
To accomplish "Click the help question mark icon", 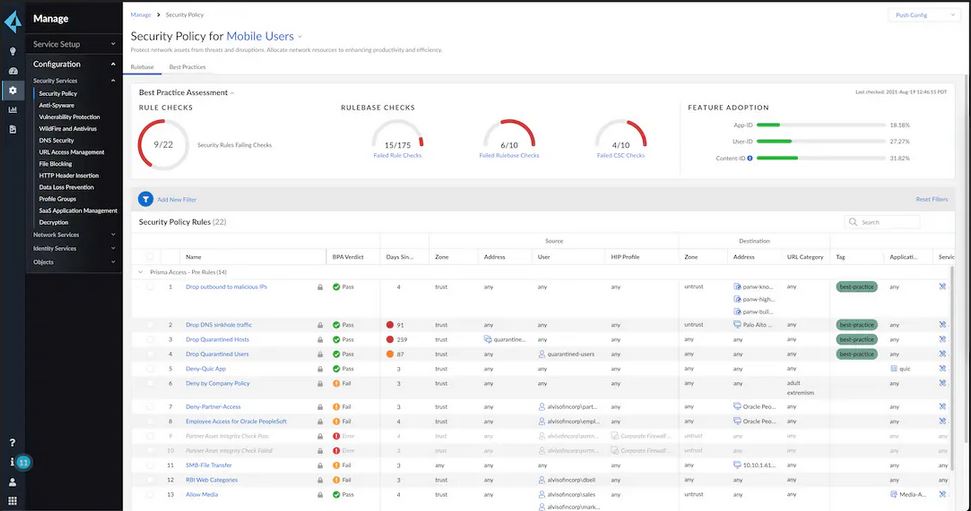I will [x=12, y=442].
